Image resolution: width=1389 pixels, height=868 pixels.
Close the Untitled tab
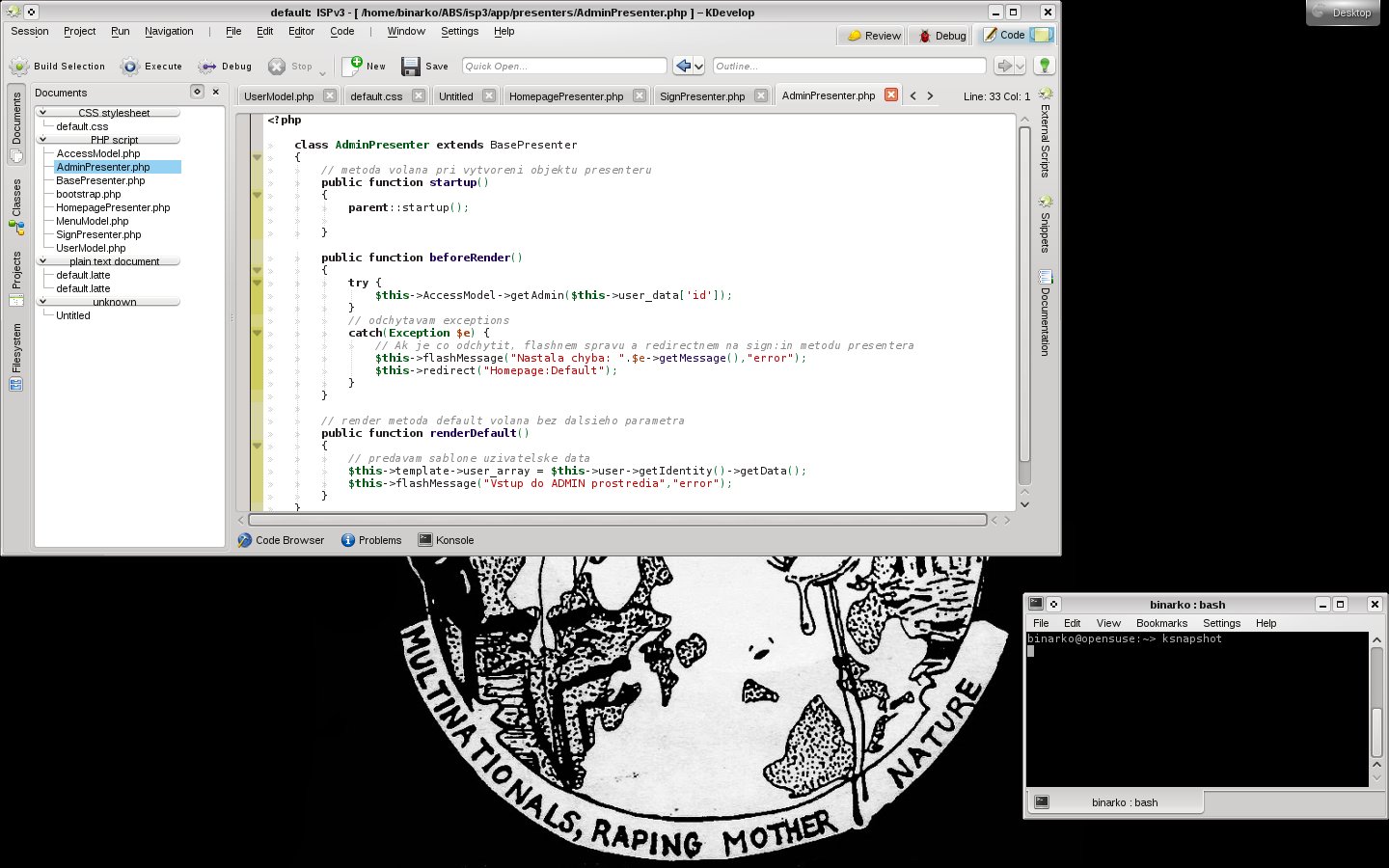coord(489,95)
